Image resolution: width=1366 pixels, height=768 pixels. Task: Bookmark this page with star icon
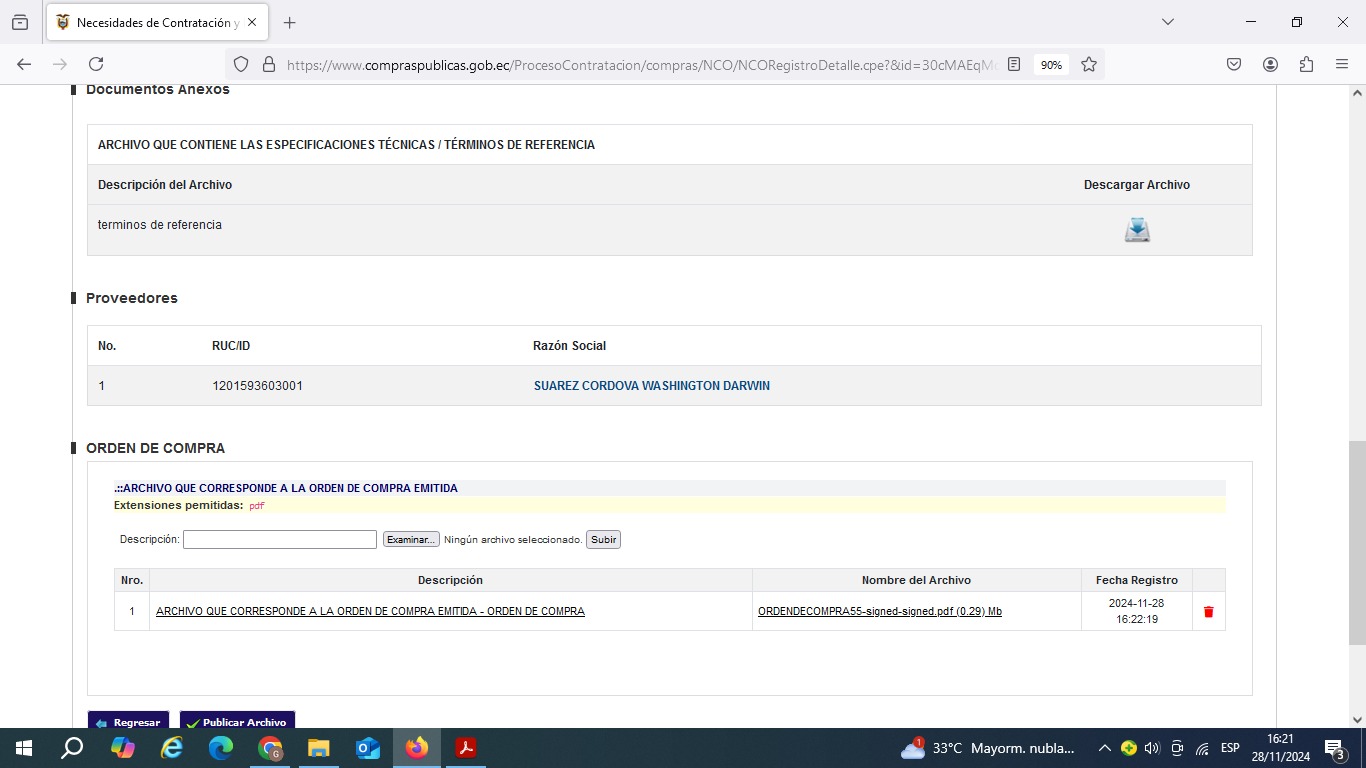1089,64
